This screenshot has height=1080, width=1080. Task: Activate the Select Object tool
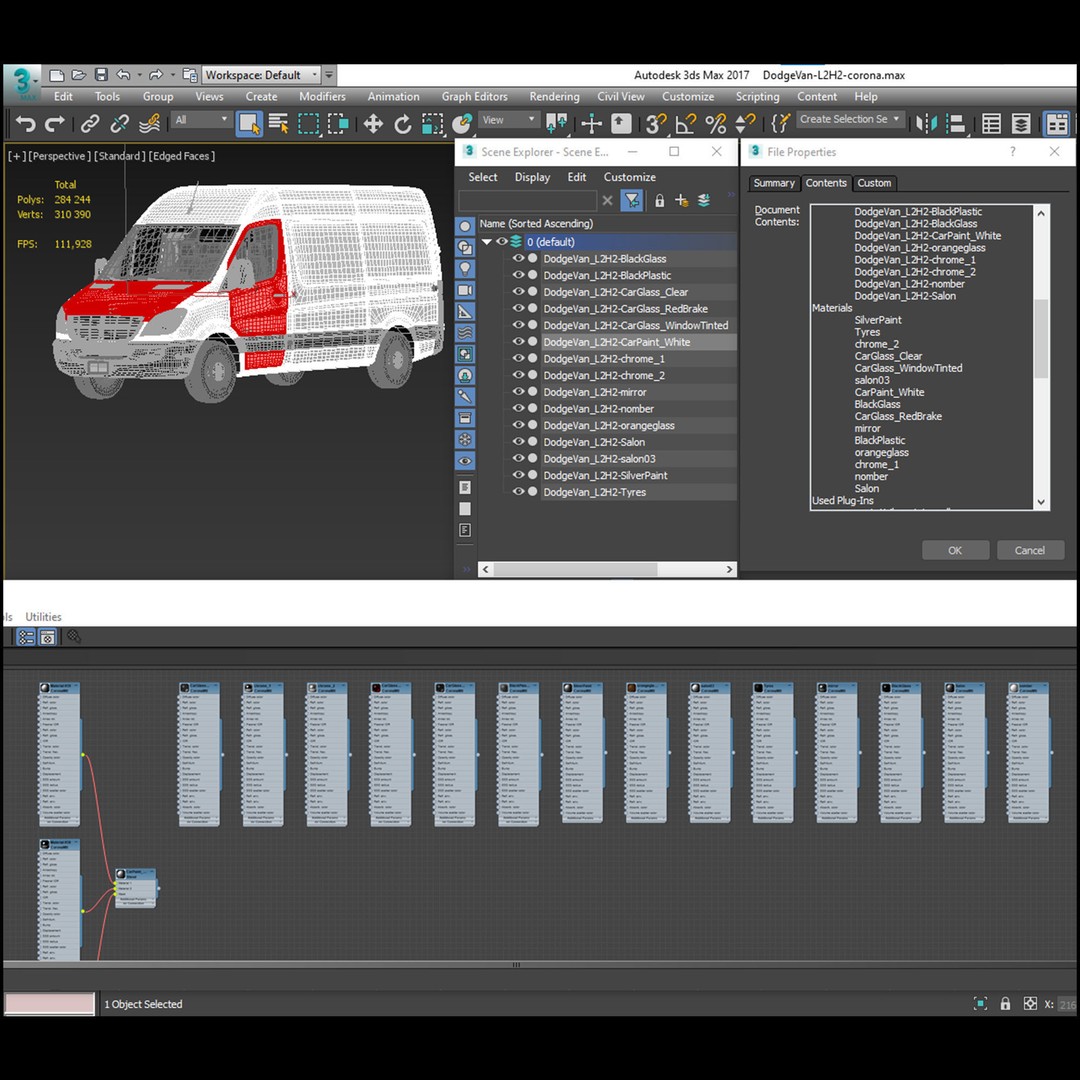click(249, 124)
